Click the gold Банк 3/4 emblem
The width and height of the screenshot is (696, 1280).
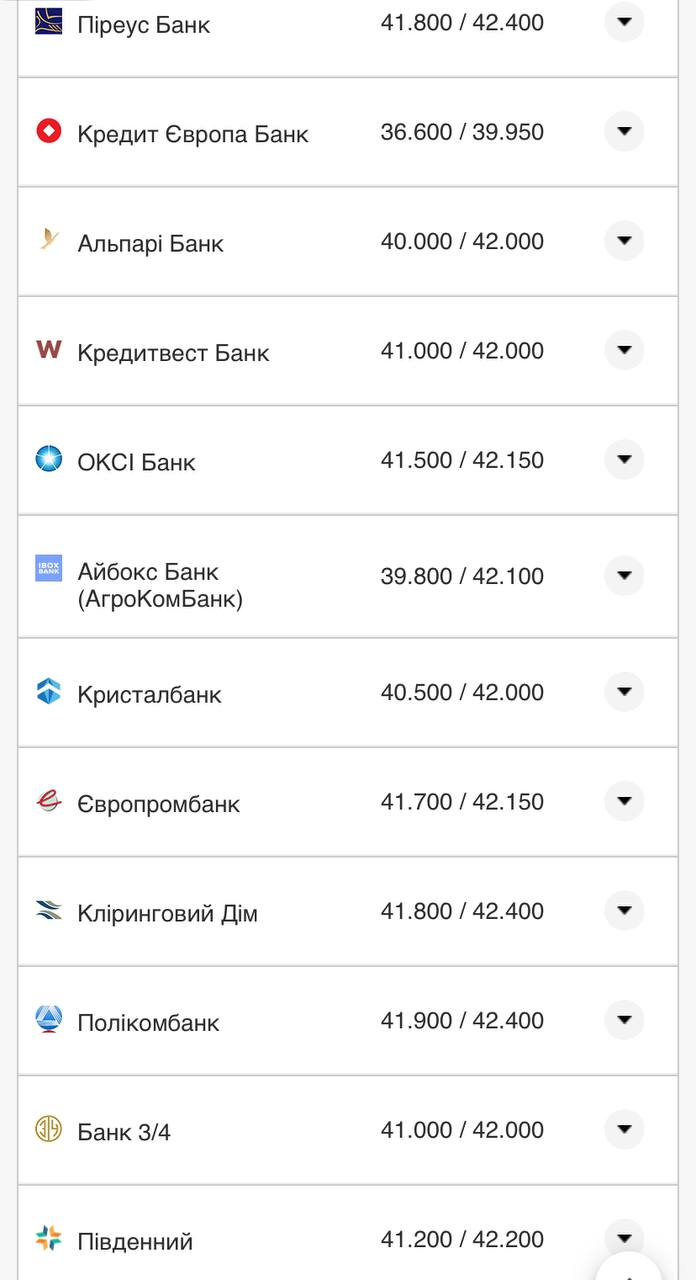[x=47, y=1129]
